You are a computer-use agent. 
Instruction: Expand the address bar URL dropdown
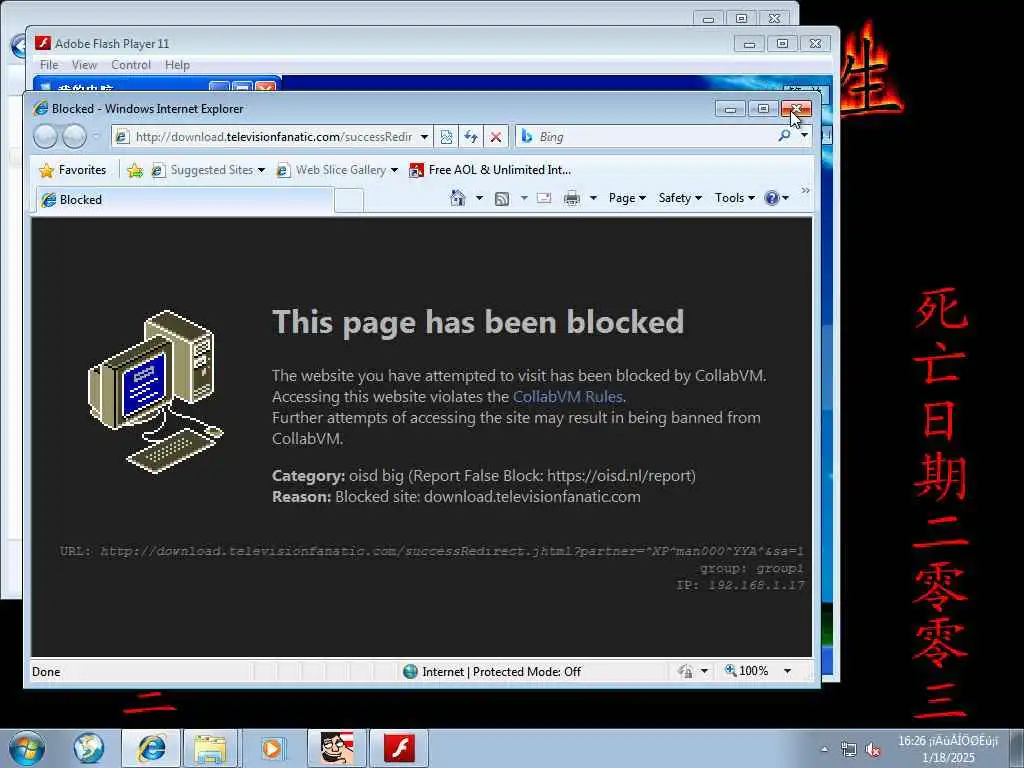coord(424,136)
